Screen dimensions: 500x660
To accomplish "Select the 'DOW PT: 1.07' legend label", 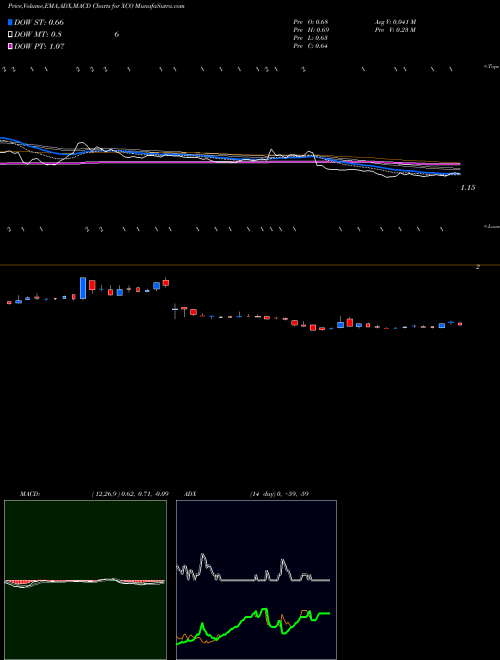I will 39,46.
